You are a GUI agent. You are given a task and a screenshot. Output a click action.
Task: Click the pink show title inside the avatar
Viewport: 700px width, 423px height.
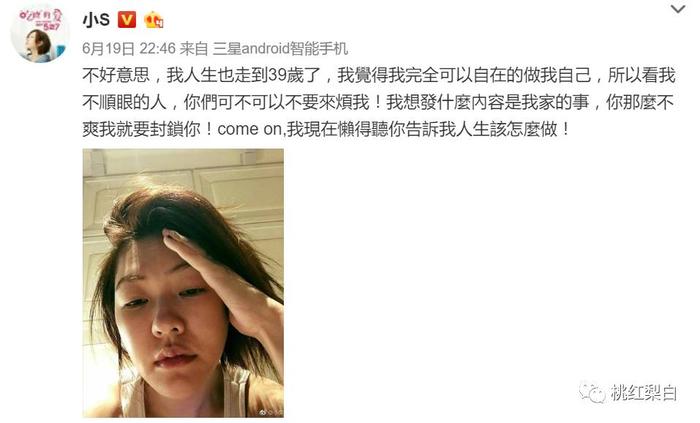tap(41, 19)
